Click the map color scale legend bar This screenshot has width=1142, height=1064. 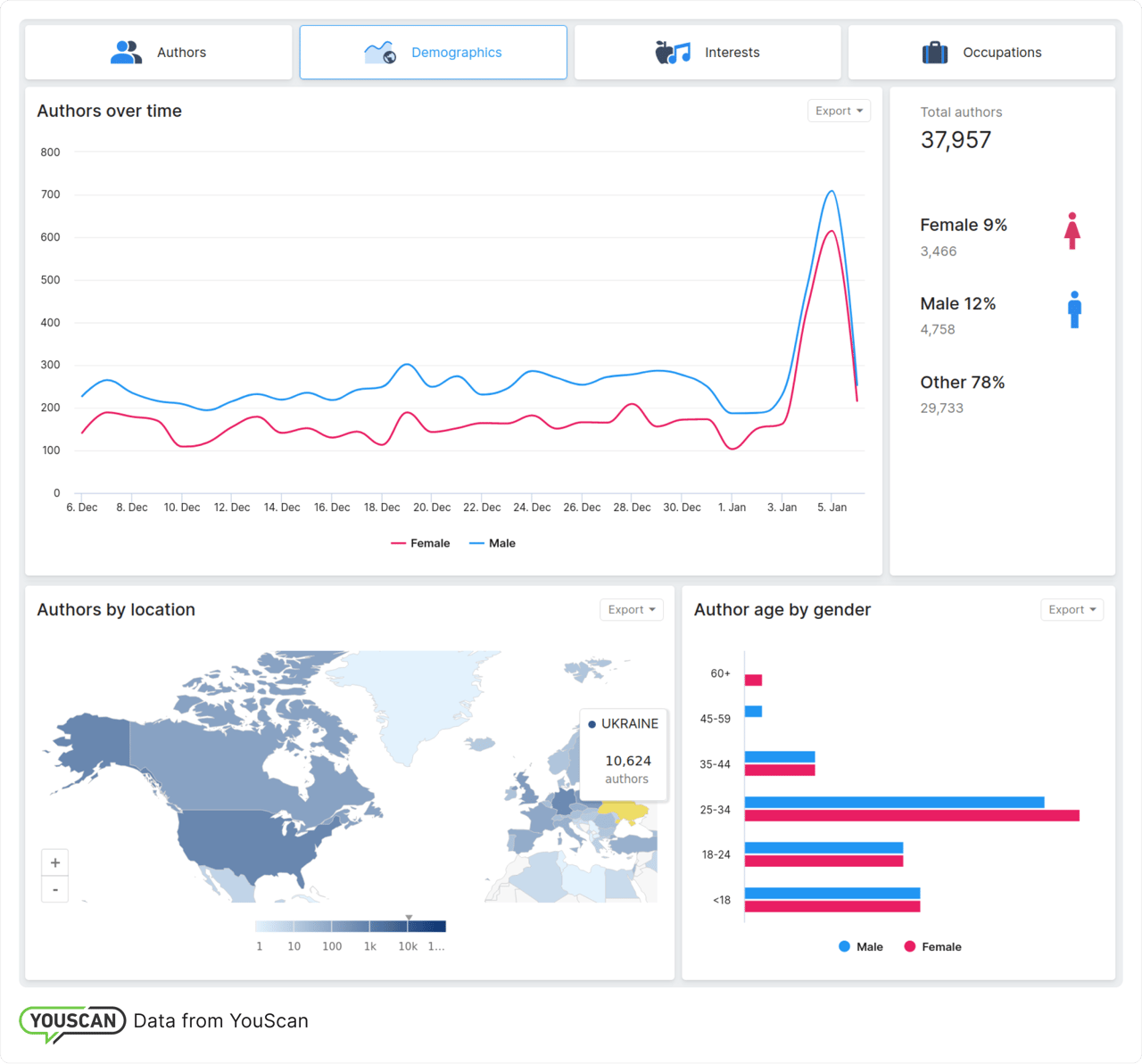pyautogui.click(x=350, y=927)
